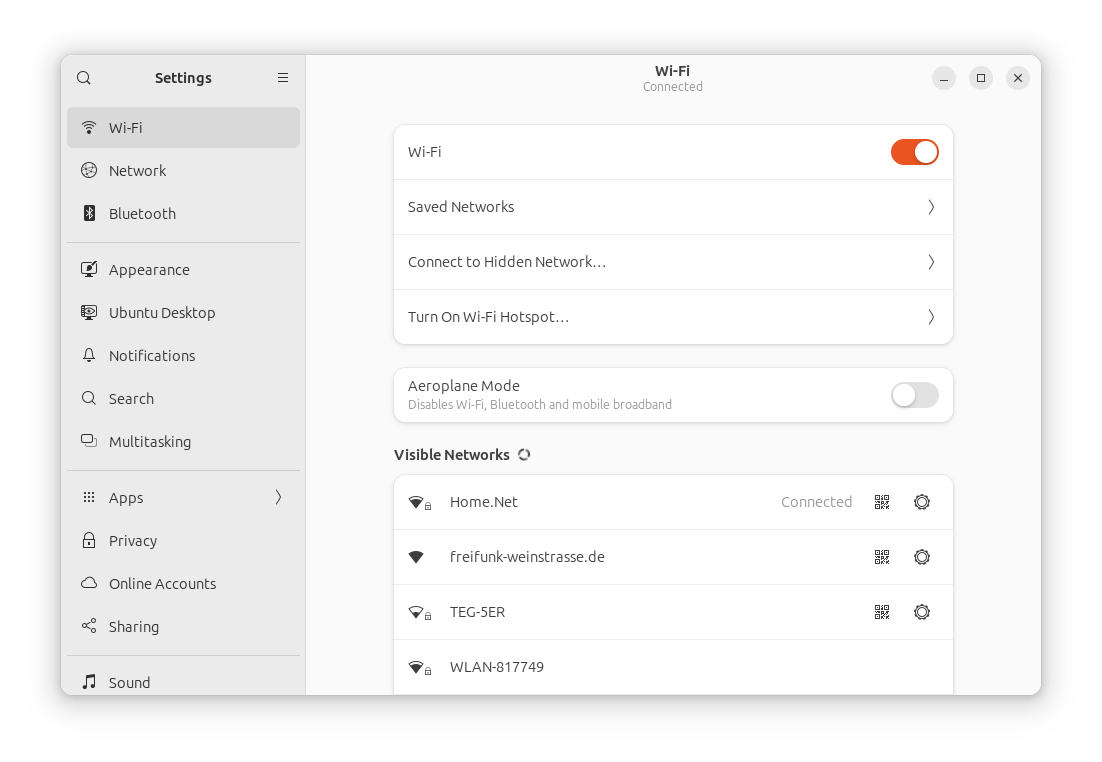
Task: Click the search icon in Settings sidebar
Action: pyautogui.click(x=84, y=78)
